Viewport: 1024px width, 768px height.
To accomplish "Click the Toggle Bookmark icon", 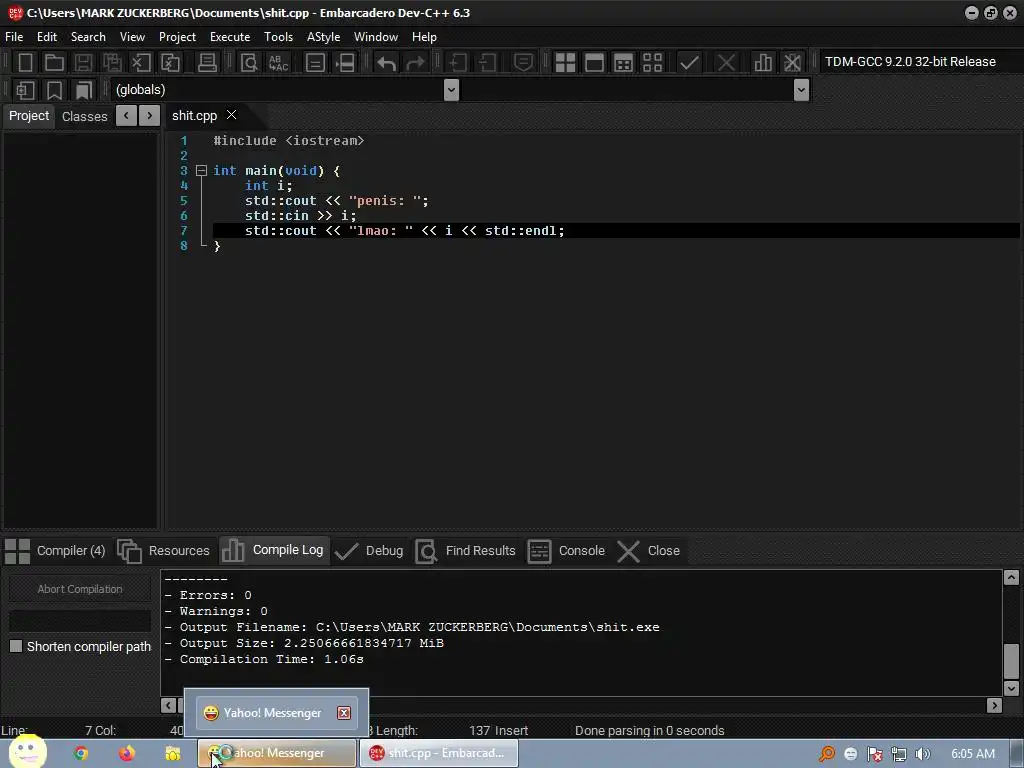I will point(54,90).
